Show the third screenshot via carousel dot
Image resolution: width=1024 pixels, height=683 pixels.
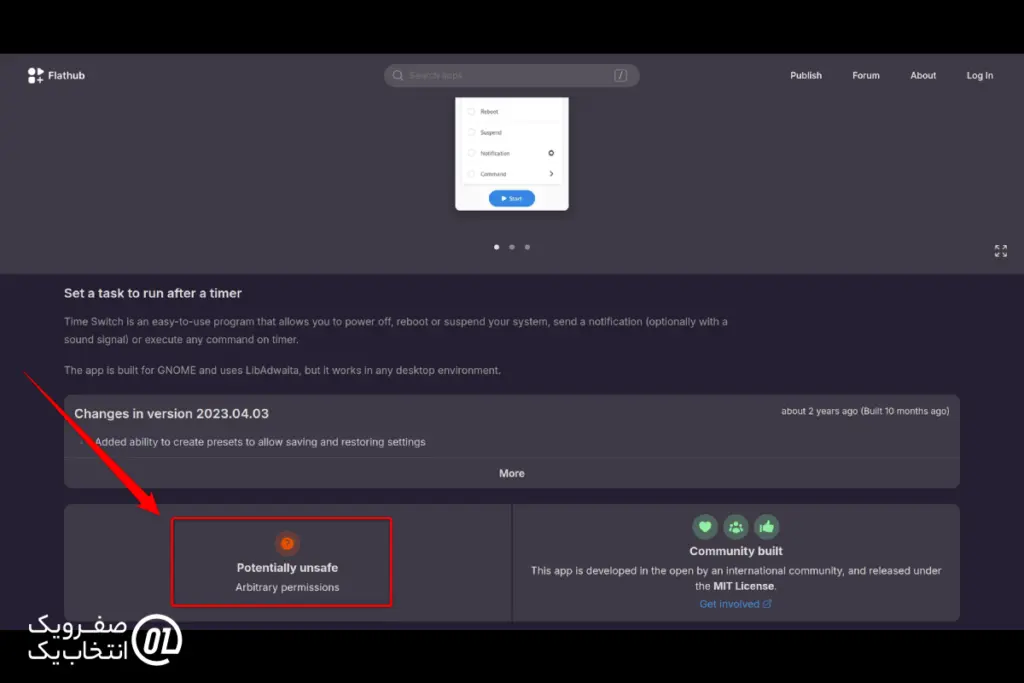(527, 247)
